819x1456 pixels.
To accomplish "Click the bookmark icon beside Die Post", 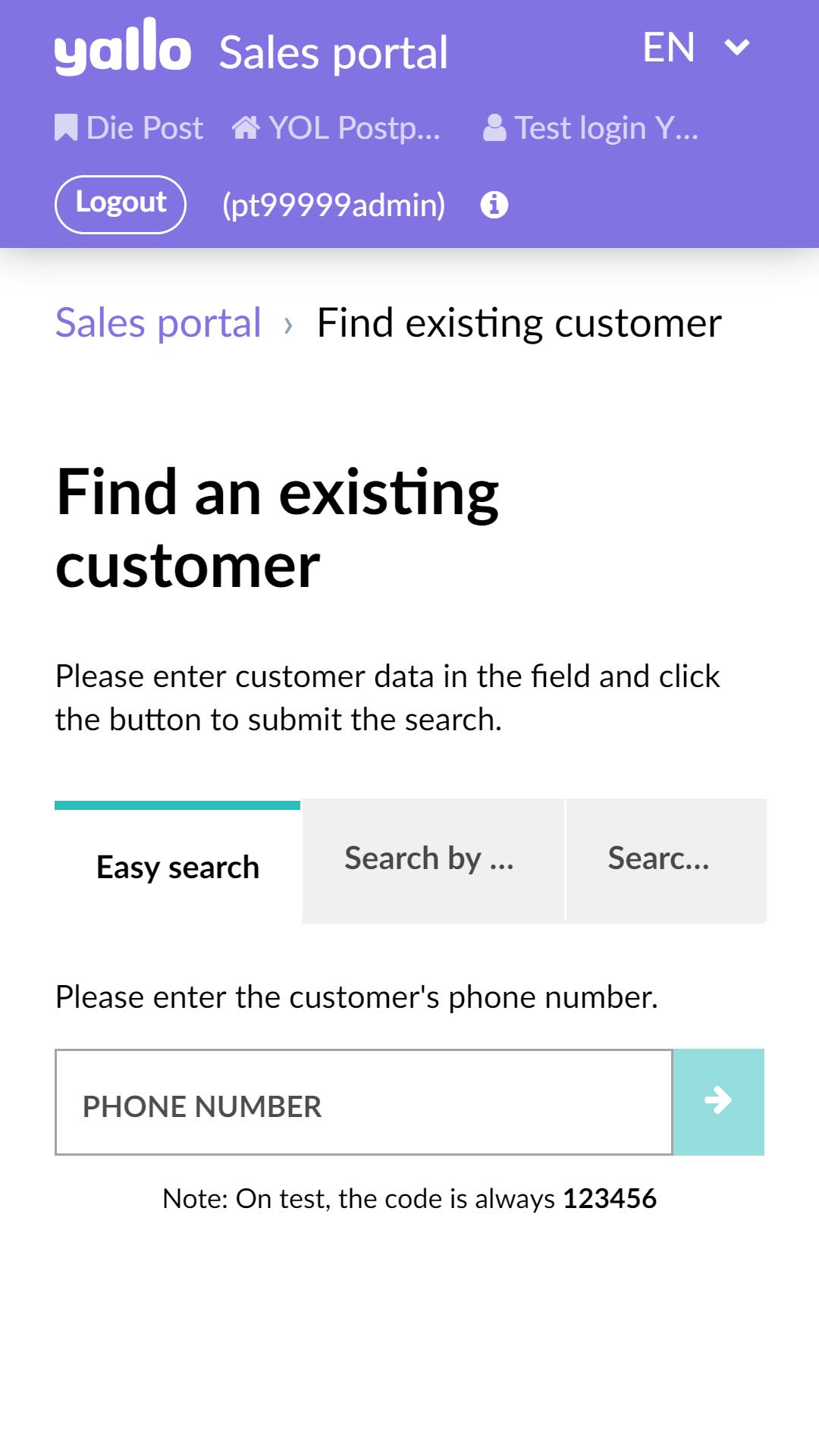I will [x=66, y=127].
